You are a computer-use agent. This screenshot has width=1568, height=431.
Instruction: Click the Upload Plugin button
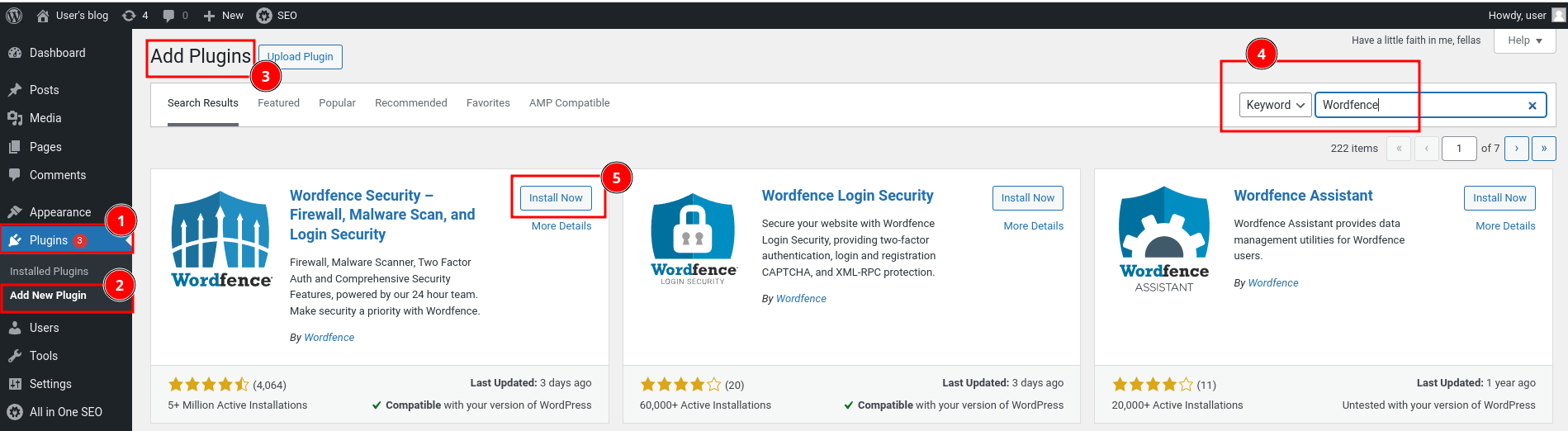click(x=301, y=57)
